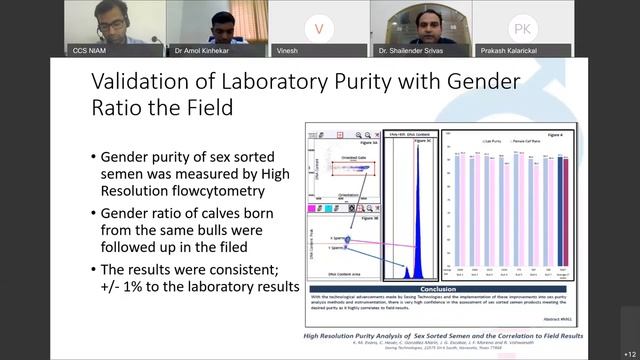Click the Figure 4 bar chart panel

point(508,205)
